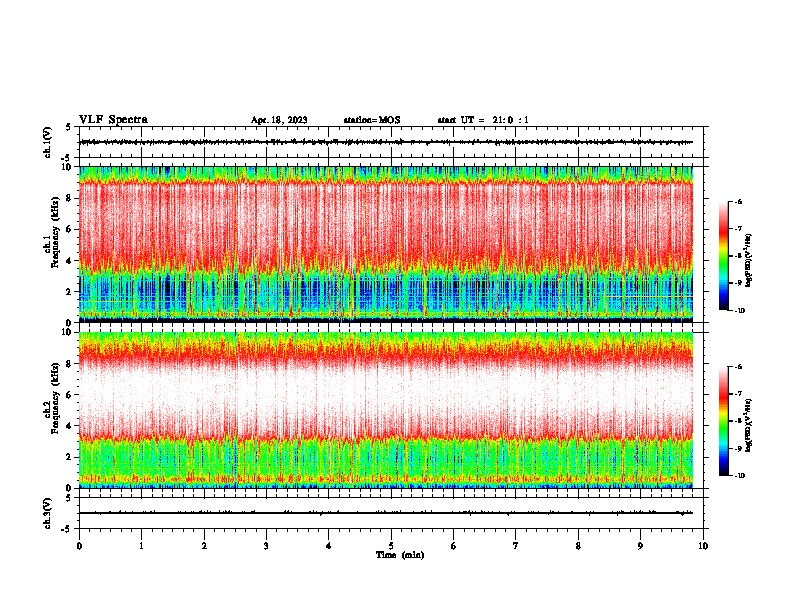Select the 'ch.1 Frequency (kHz)' axis label
The width and height of the screenshot is (792, 612).
pyautogui.click(x=52, y=232)
